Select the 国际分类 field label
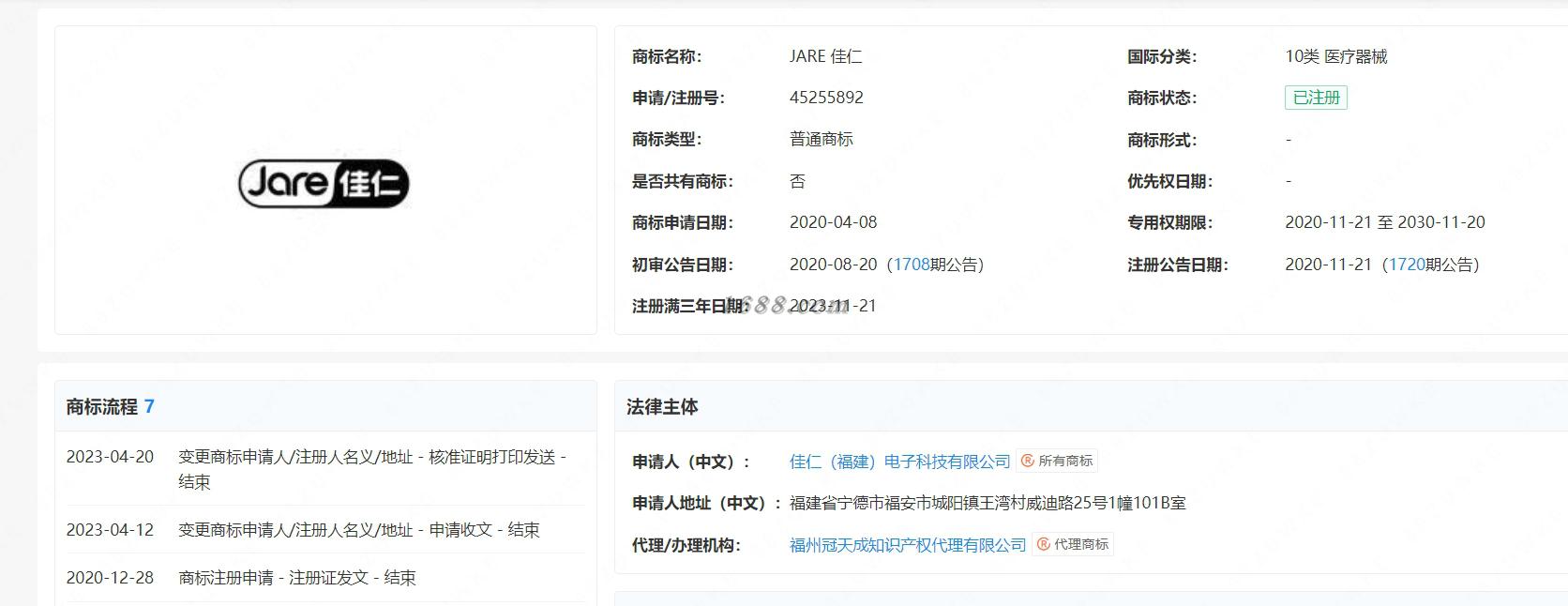 tap(1162, 56)
